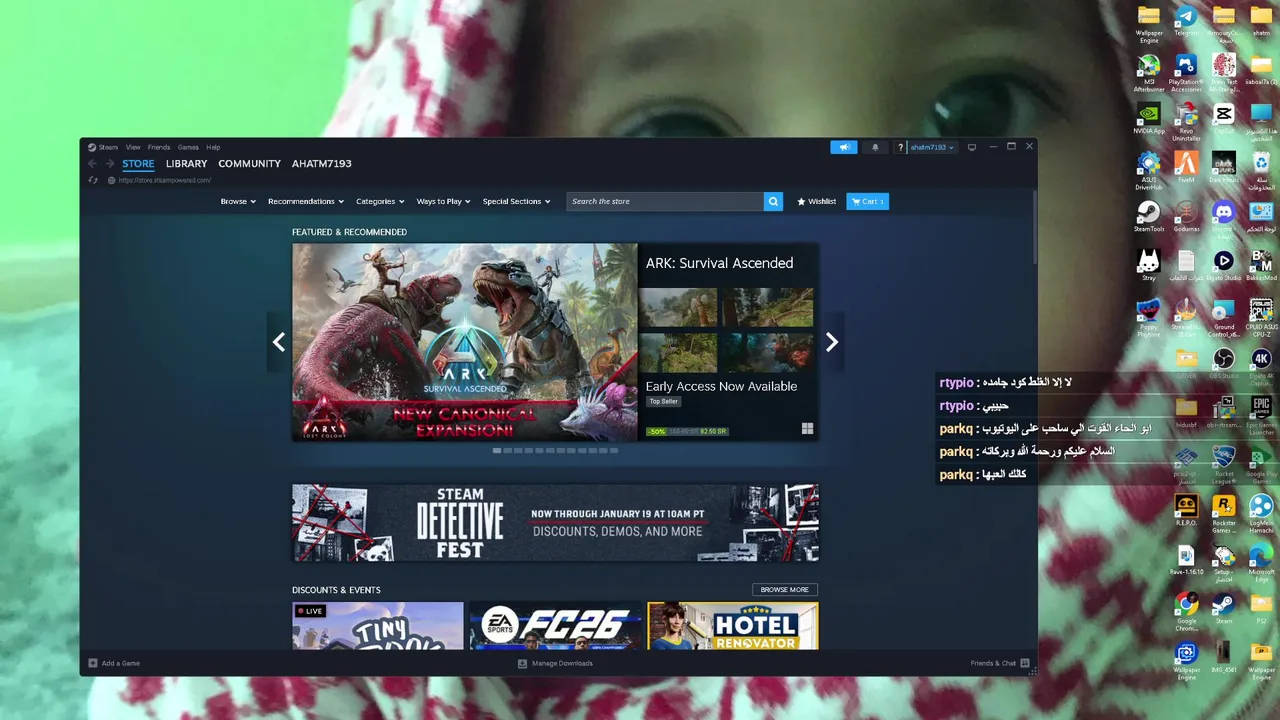Click the Steam help question mark

point(901,147)
